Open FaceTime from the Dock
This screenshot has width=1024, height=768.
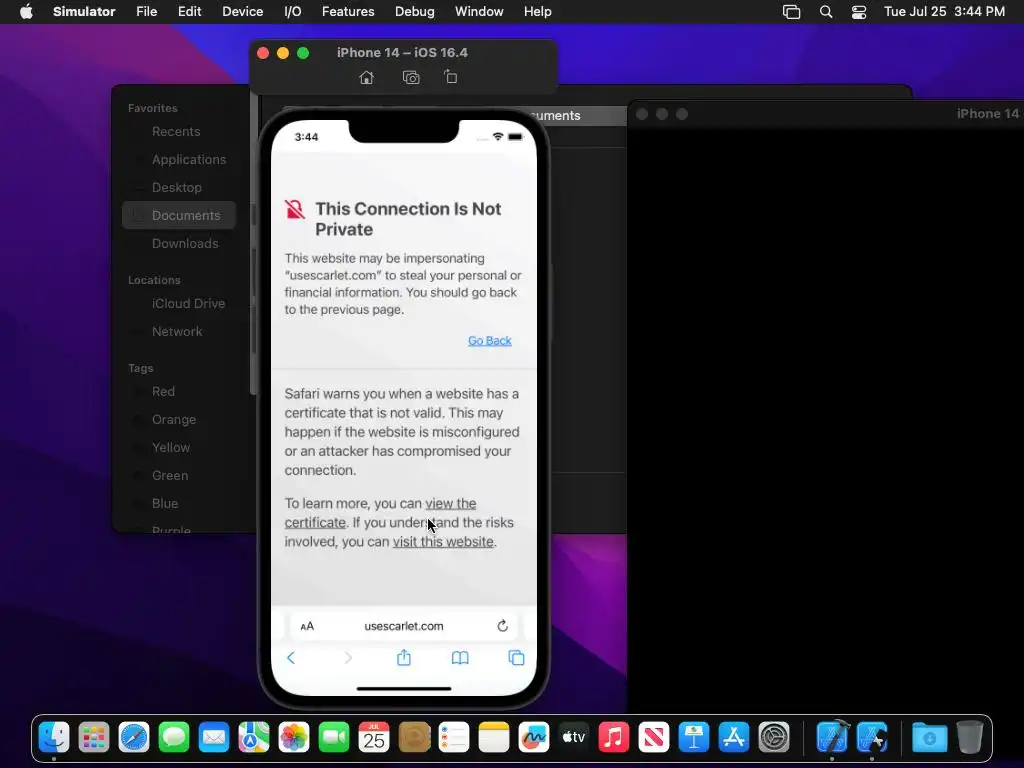[x=334, y=737]
